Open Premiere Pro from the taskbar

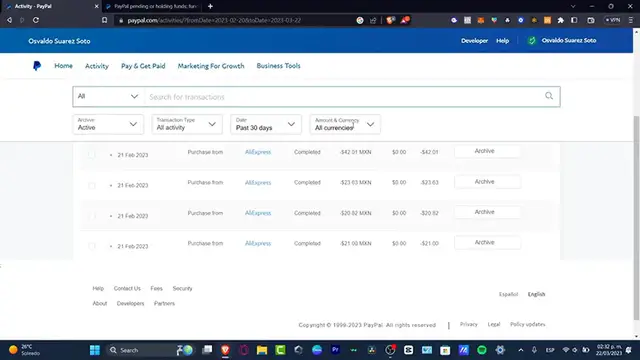(335, 350)
